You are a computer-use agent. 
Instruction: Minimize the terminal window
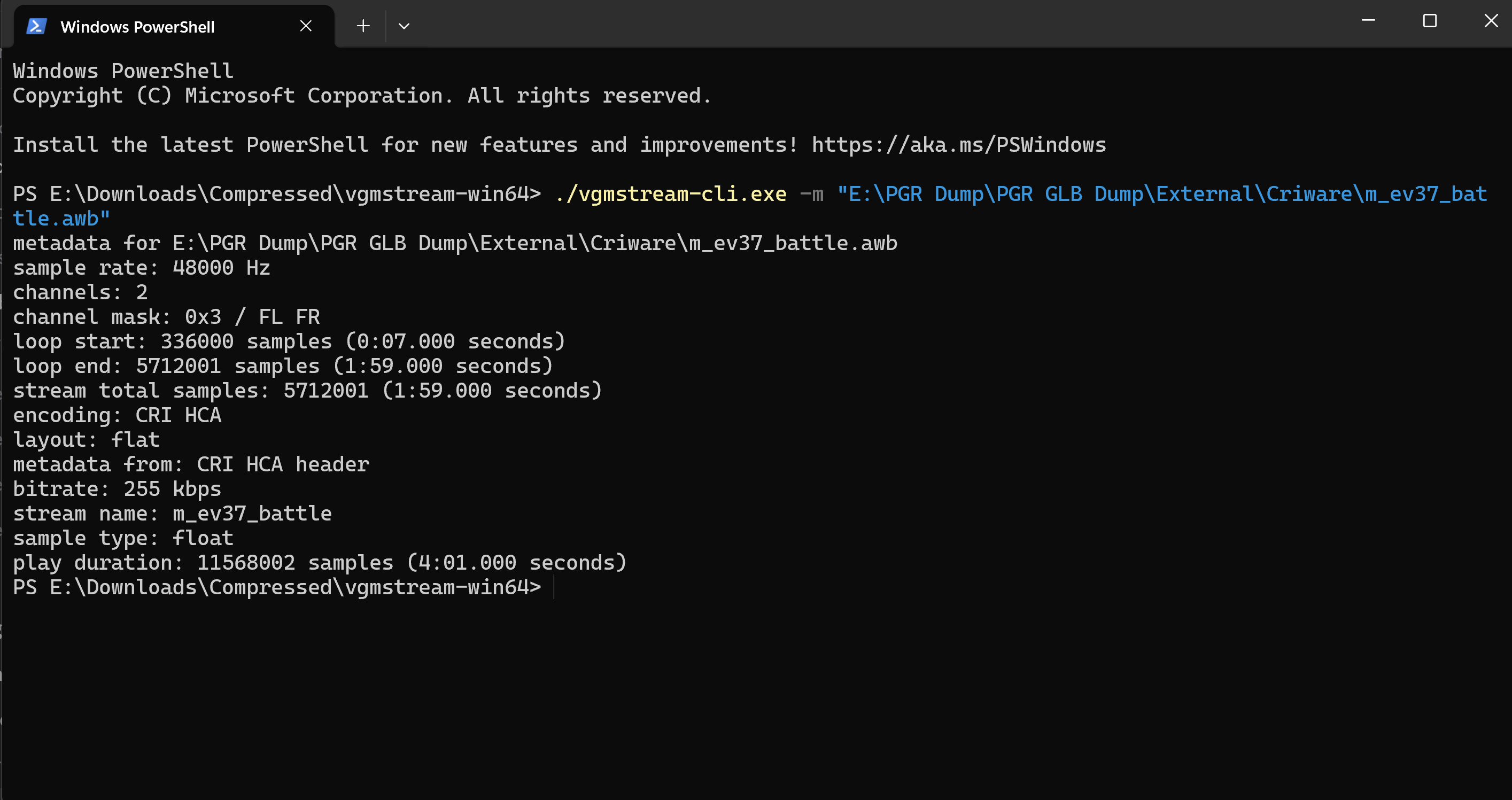tap(1368, 21)
